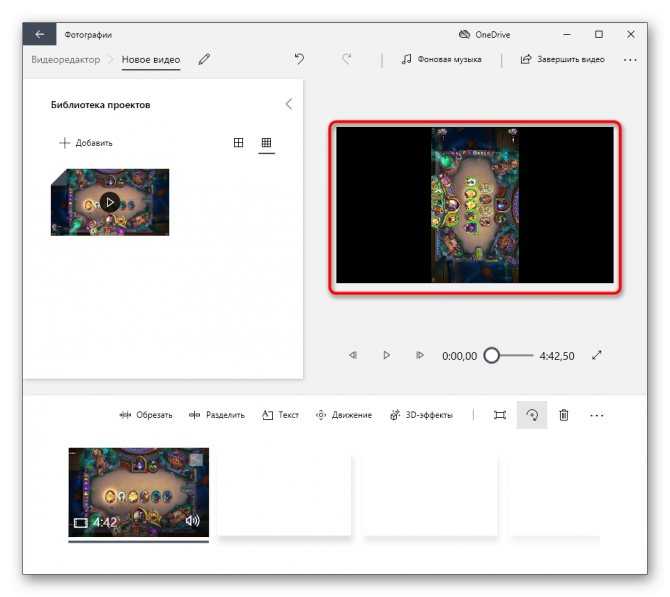Open the Текст text tool
670x597 pixels.
coord(280,415)
